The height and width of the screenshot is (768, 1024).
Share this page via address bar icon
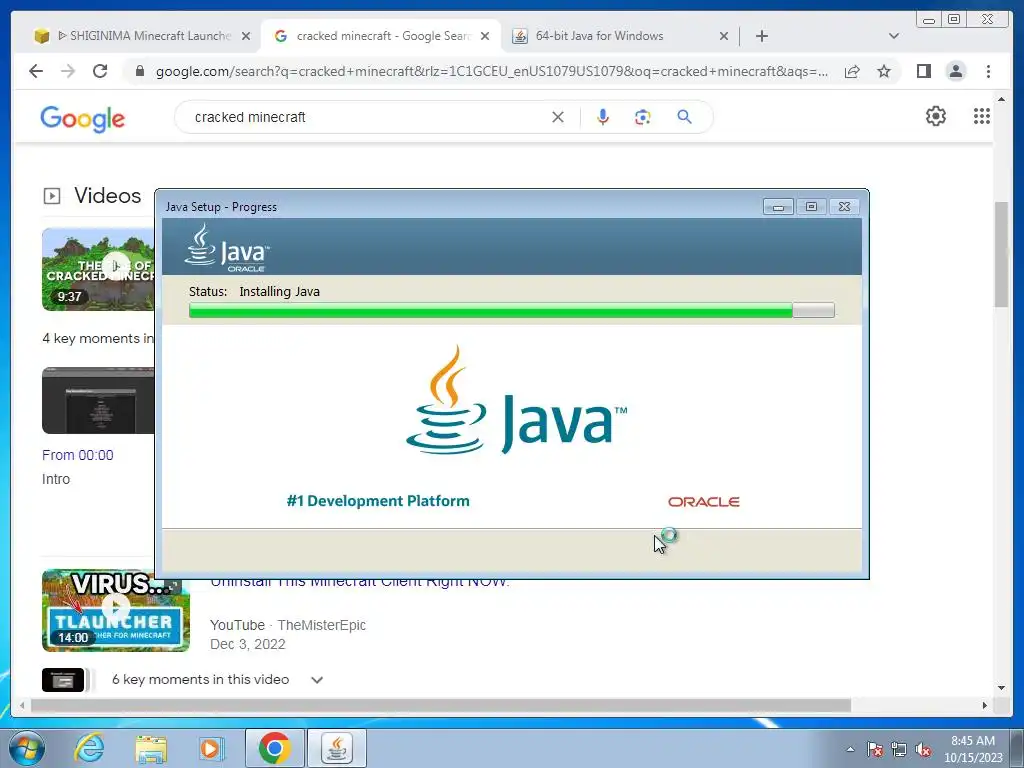[852, 71]
